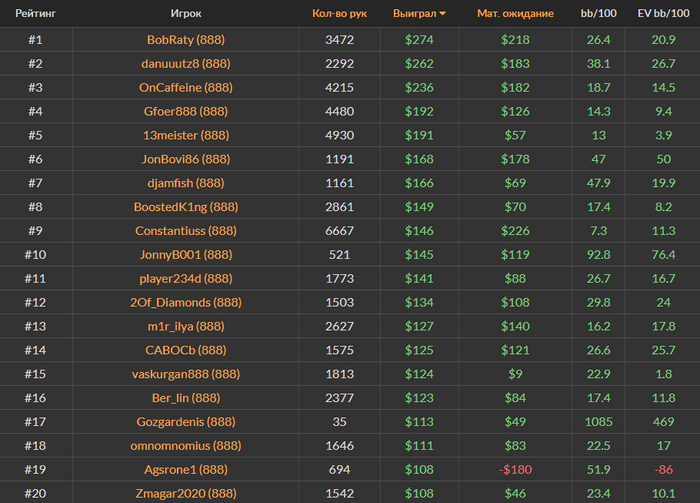Open JonnyB001 (888) profile
Screen dimensions: 700x503
click(x=187, y=255)
